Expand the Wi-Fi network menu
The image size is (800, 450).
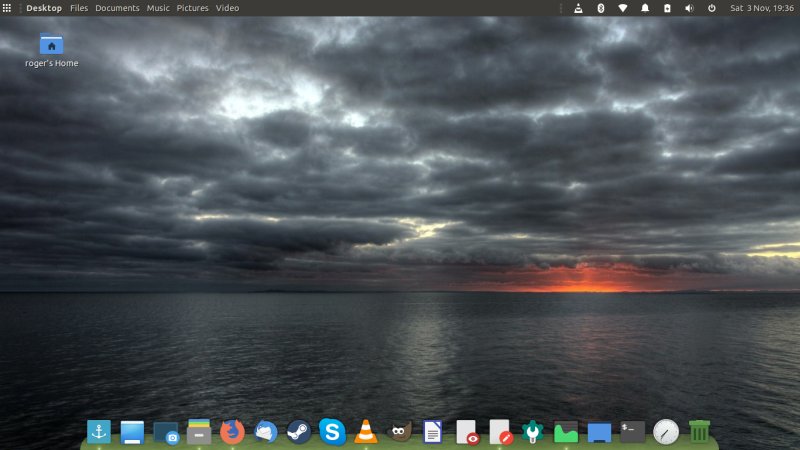pos(622,8)
